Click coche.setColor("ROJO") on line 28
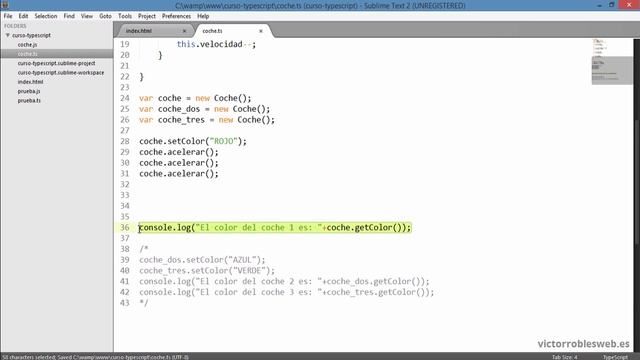Screen dimensions: 640x360 pos(193,141)
